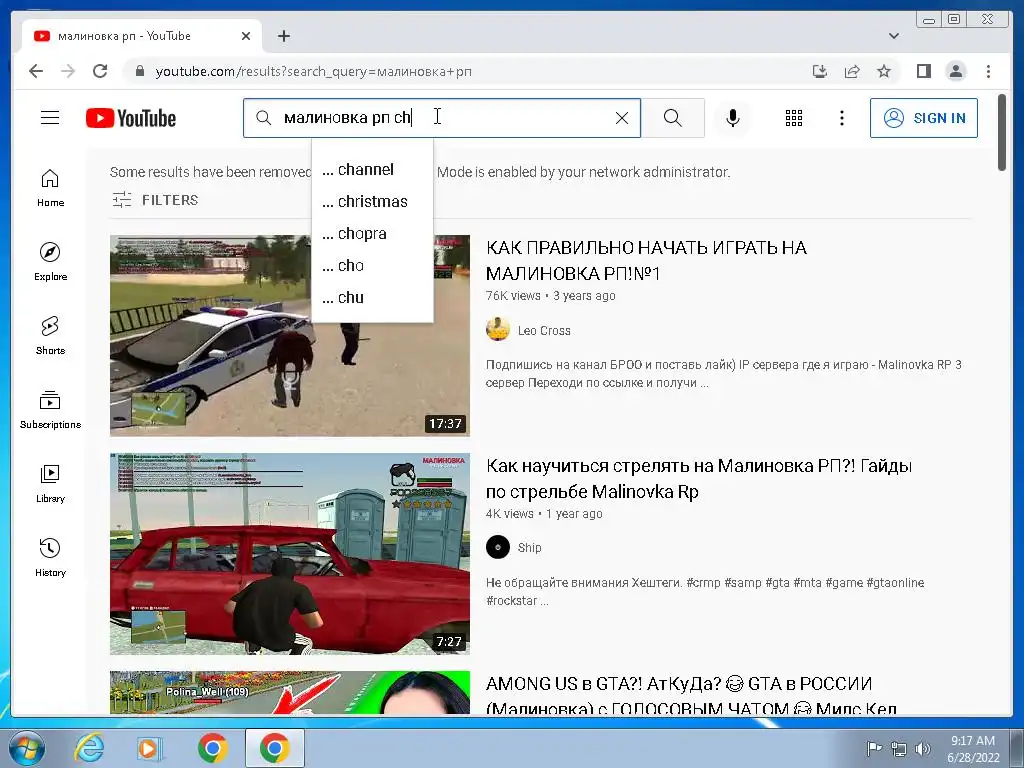The height and width of the screenshot is (768, 1024).
Task: Open the YouTube apps grid icon
Action: [793, 118]
